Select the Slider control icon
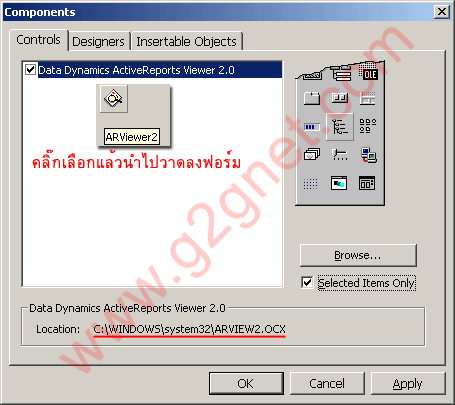455x405 pixels. [340, 155]
